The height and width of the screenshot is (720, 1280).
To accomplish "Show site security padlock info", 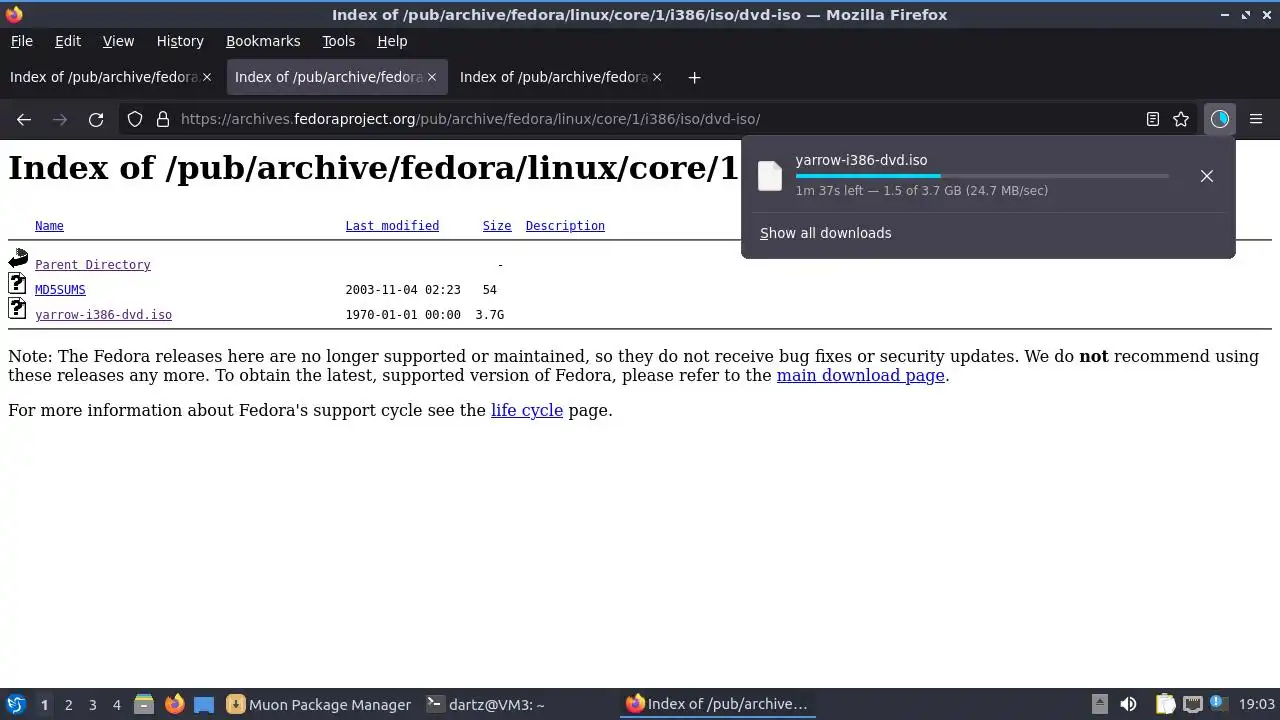I will pos(163,119).
